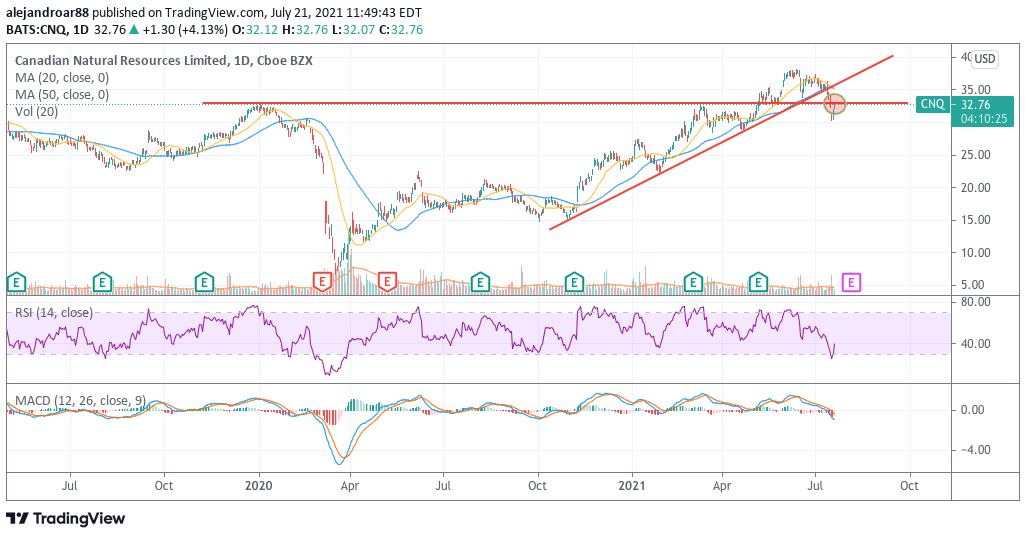Click the 20.00 price axis label
1026x537 pixels.
pos(974,188)
